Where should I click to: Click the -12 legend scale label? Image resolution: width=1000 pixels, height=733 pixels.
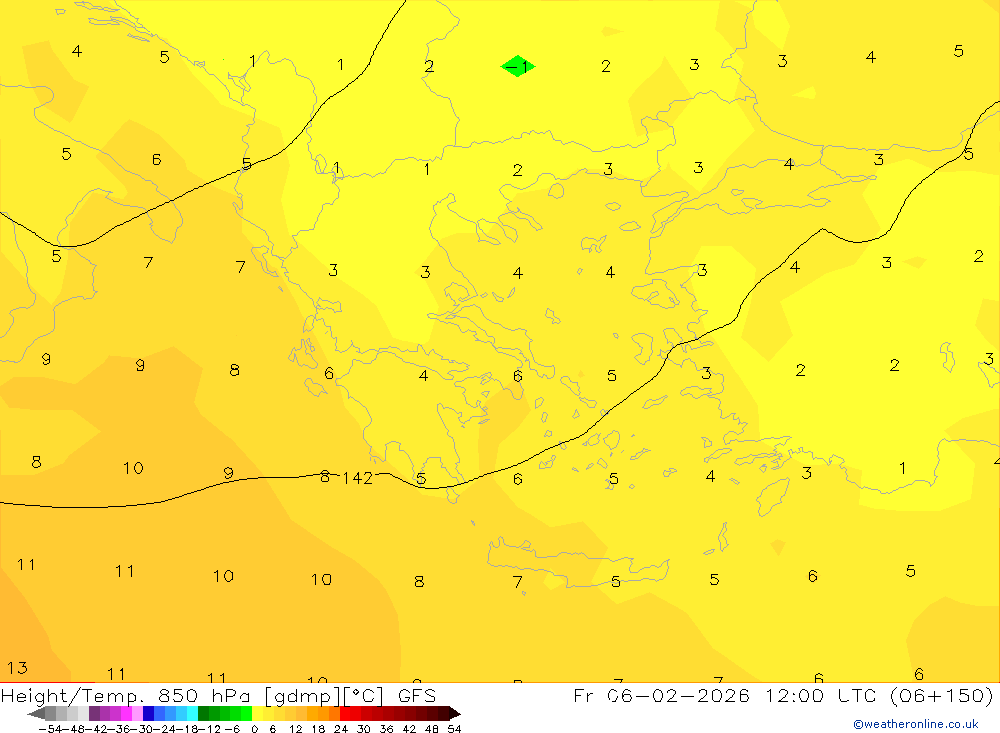pos(210,729)
